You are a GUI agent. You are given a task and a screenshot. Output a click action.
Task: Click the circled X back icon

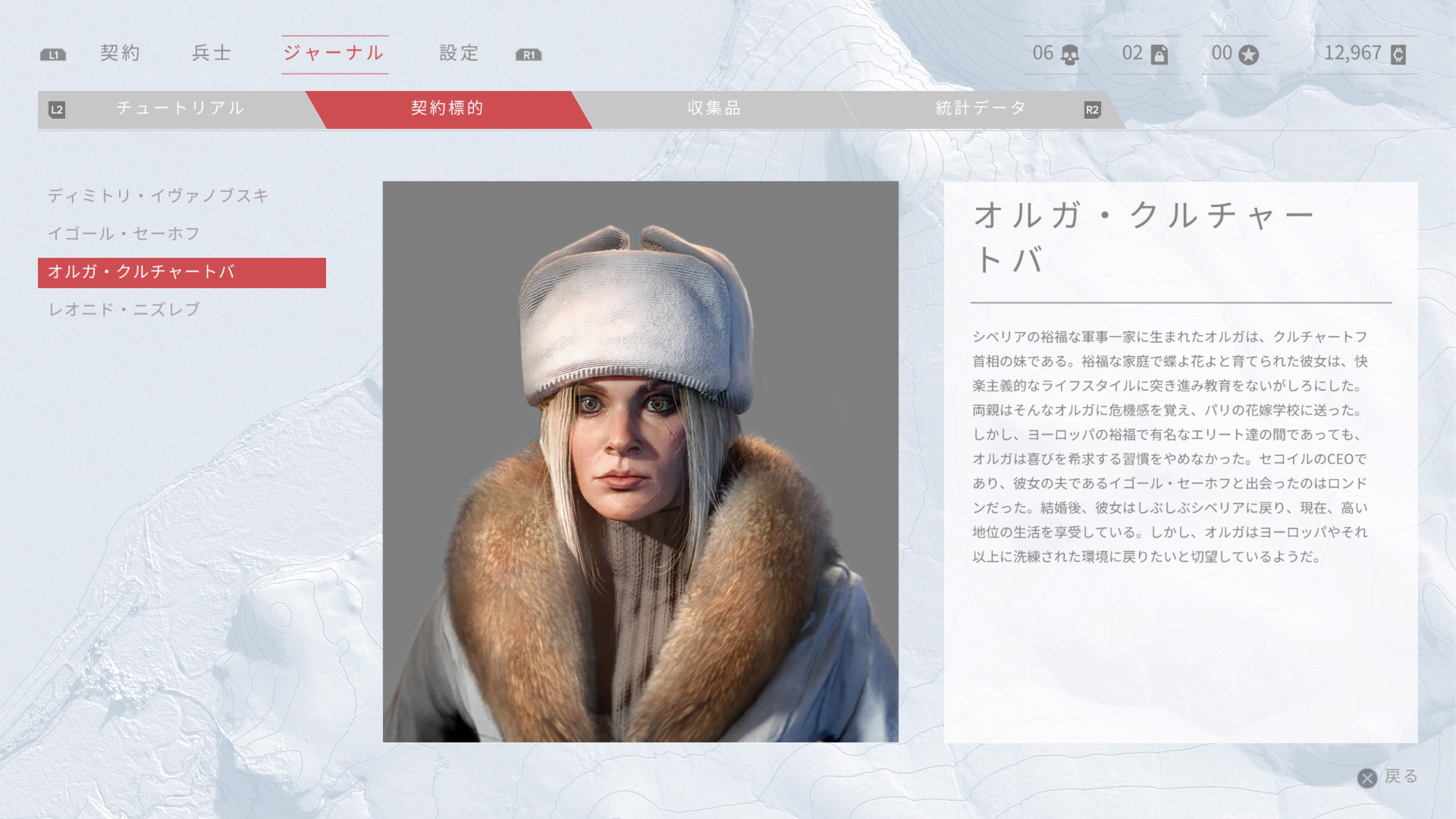(1367, 778)
